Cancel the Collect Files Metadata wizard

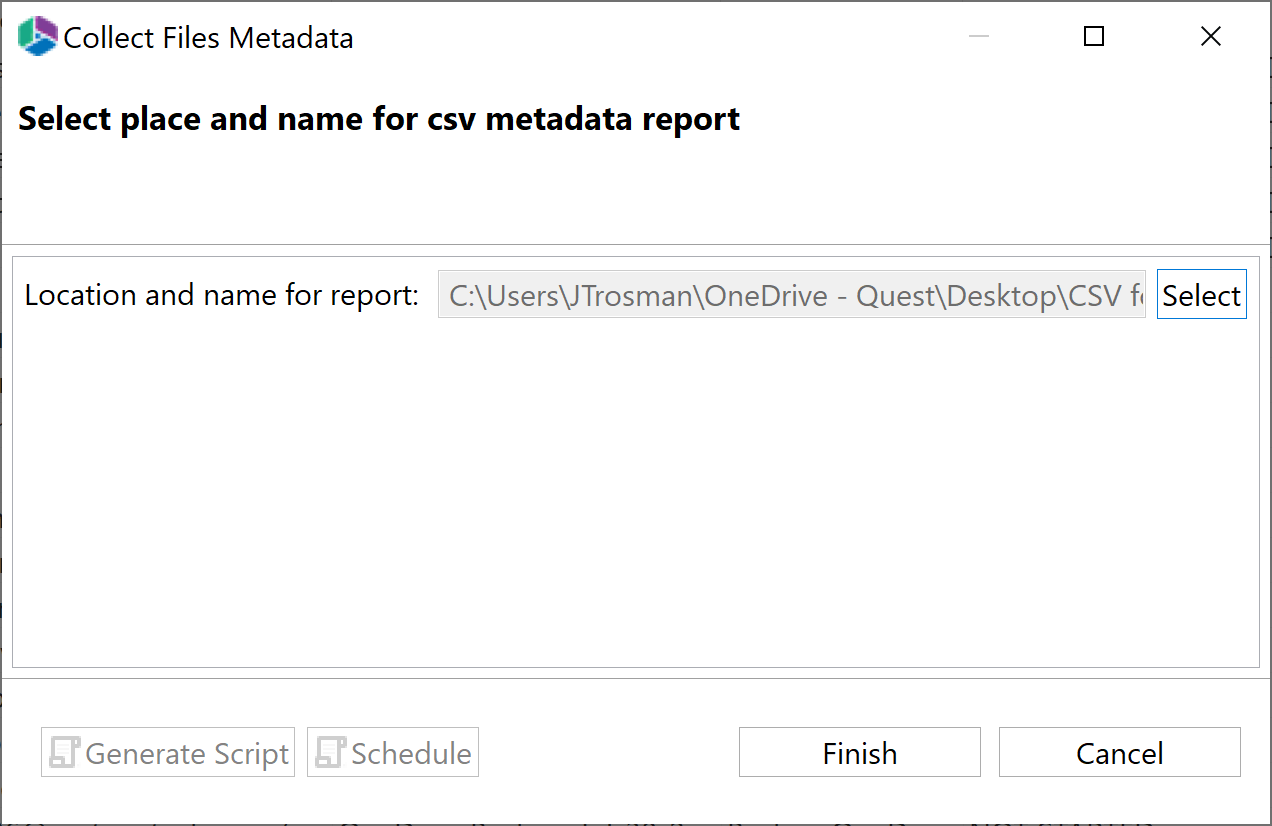point(1119,752)
